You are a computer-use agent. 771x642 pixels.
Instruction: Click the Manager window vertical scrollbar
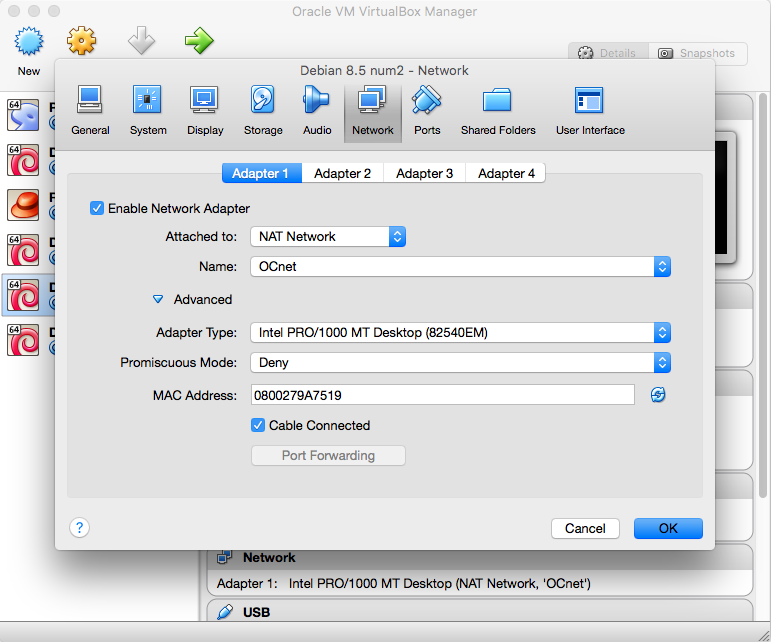(763, 295)
